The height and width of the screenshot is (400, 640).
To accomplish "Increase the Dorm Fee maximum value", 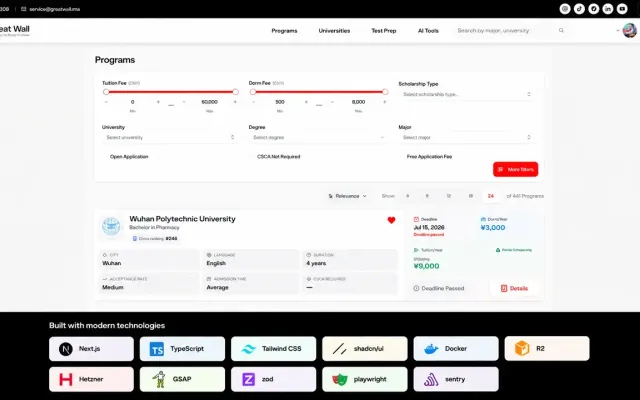I will (384, 102).
